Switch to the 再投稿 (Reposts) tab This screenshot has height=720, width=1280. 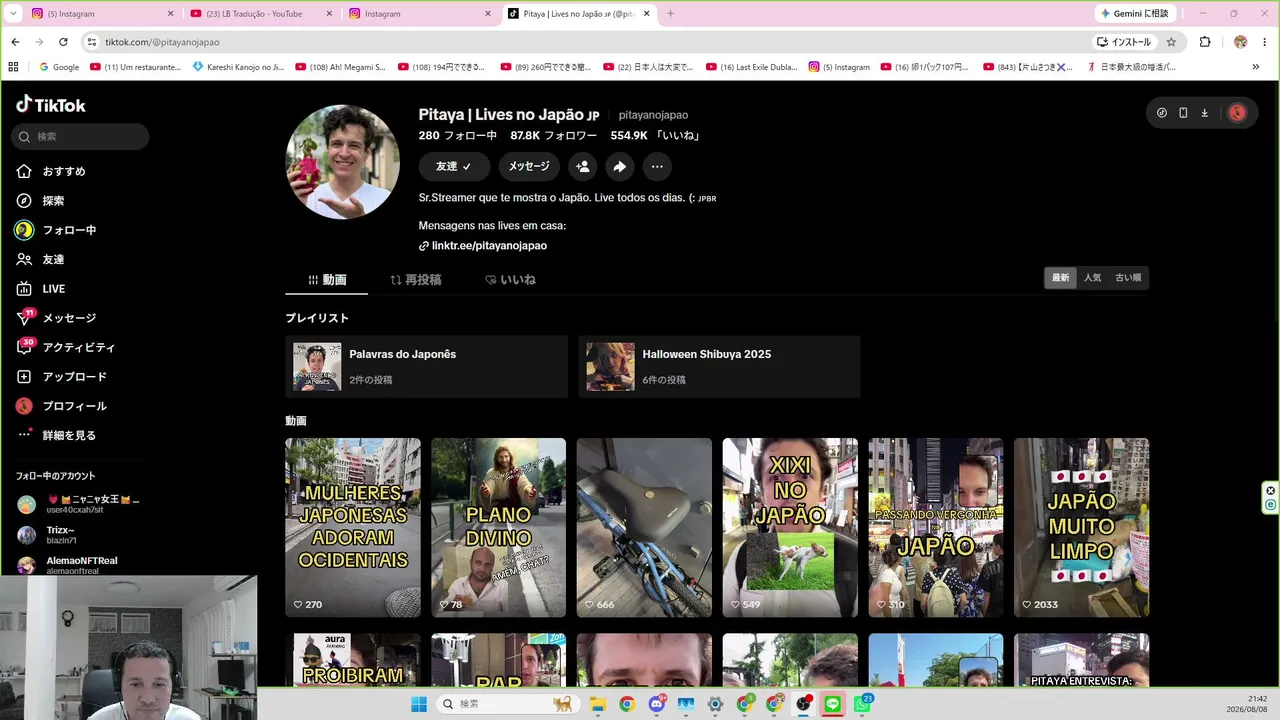[x=415, y=280]
